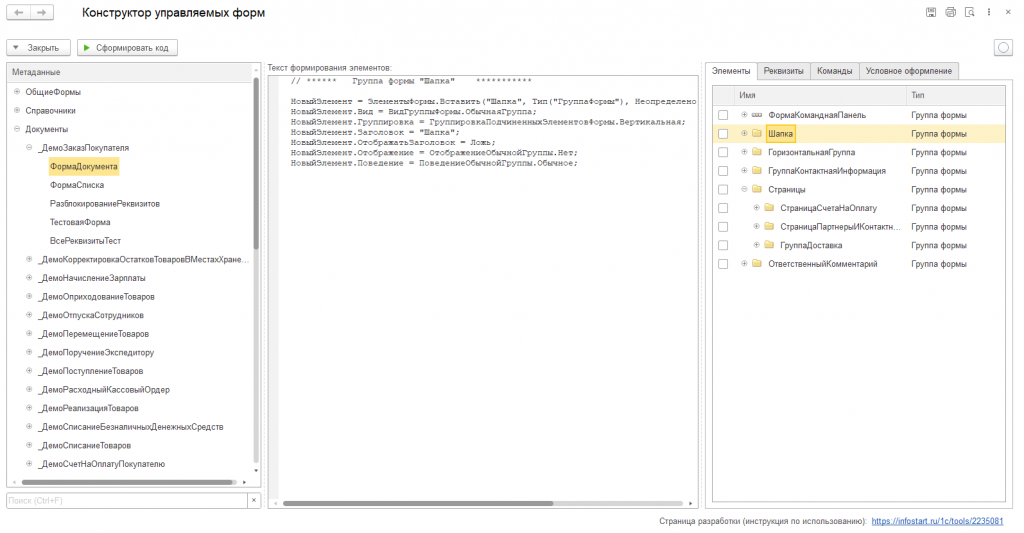Viewport: 1024px width, 533px height.
Task: Click the back navigation arrow
Action: coord(18,13)
